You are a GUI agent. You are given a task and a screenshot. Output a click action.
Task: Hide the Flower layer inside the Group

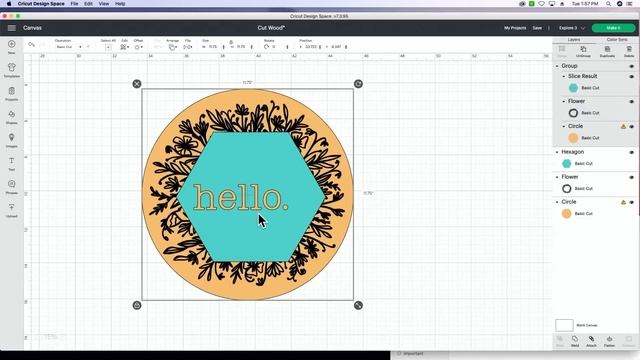pyautogui.click(x=631, y=101)
